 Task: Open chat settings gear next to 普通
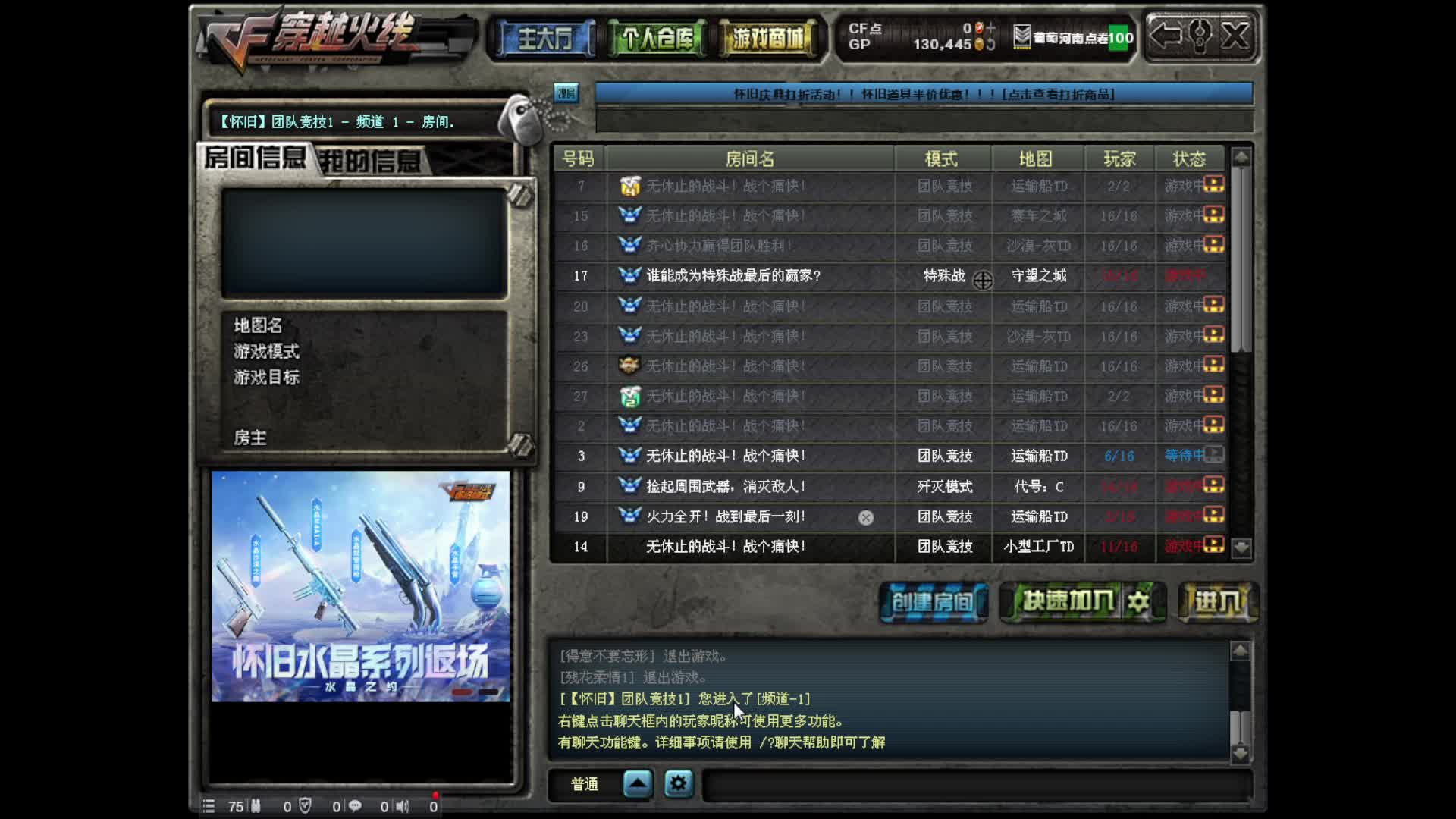(678, 783)
